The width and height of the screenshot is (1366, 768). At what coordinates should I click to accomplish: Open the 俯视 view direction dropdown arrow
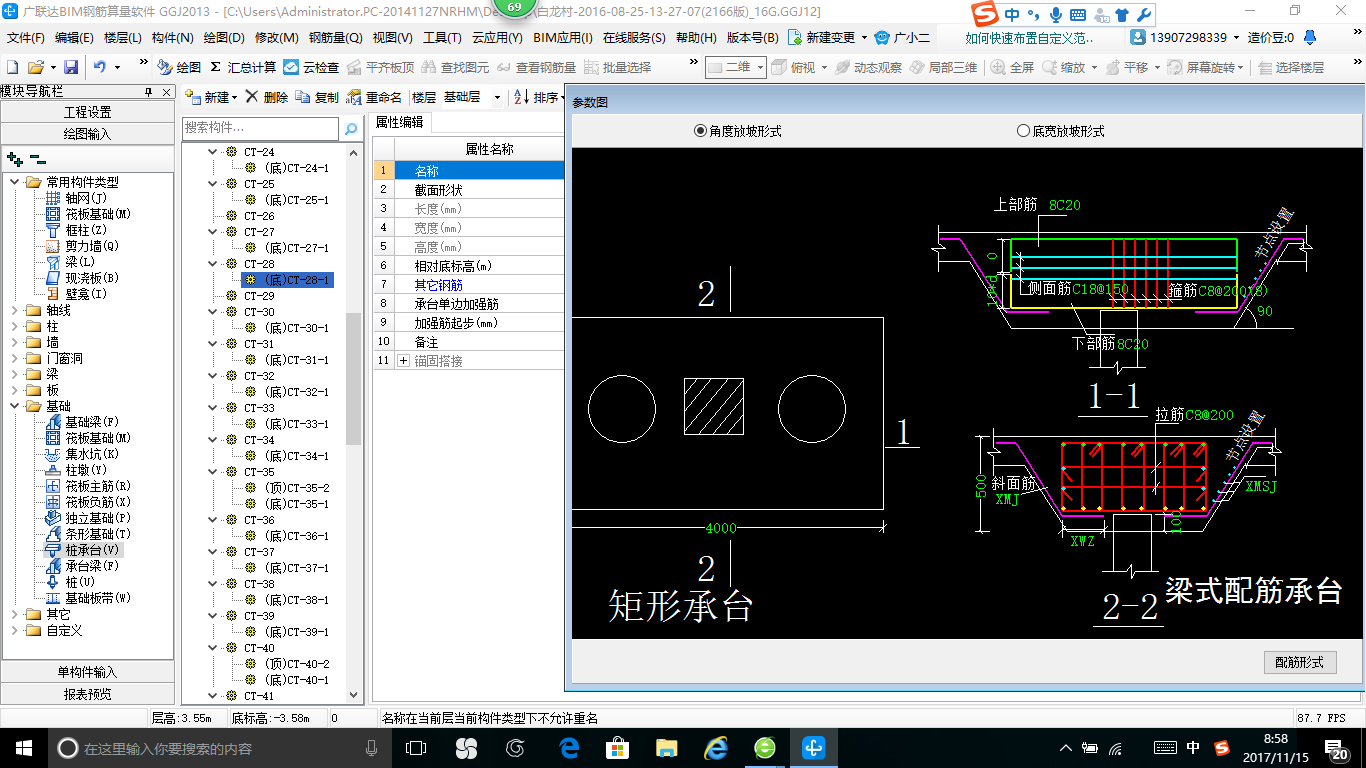coord(825,67)
